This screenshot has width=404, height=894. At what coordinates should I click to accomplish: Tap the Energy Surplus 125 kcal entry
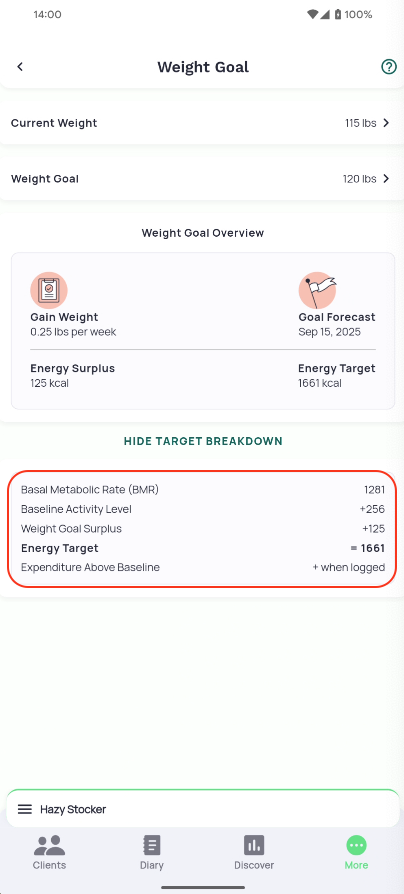(x=50, y=383)
